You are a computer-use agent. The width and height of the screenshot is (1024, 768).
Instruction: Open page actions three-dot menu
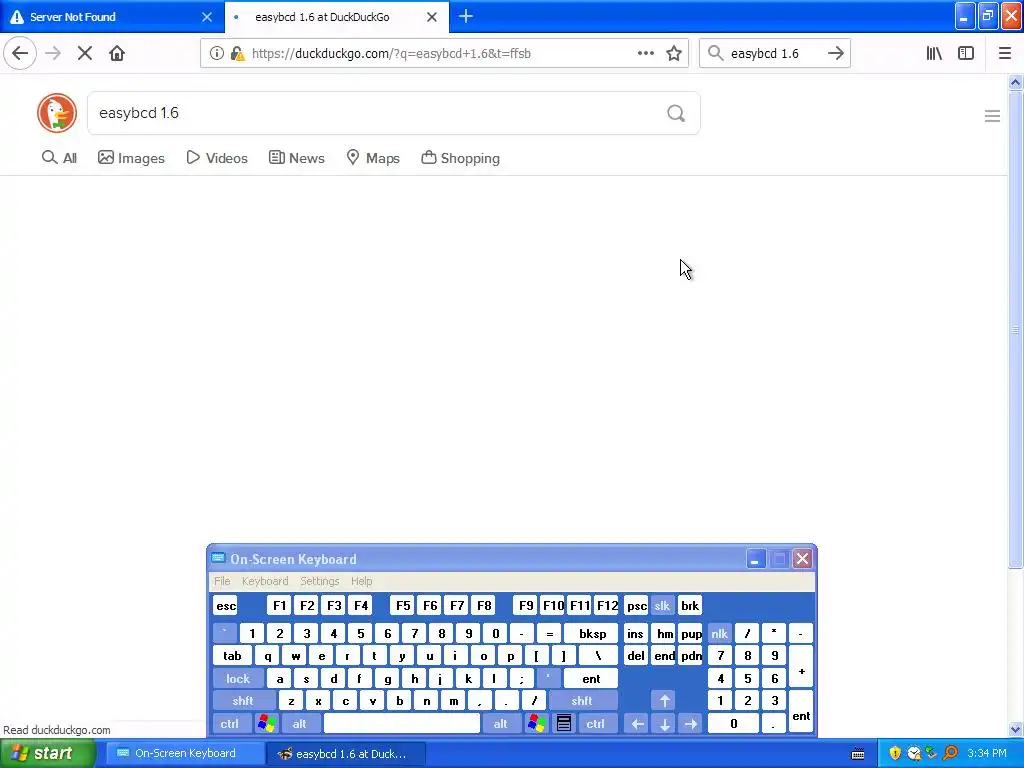coord(646,54)
